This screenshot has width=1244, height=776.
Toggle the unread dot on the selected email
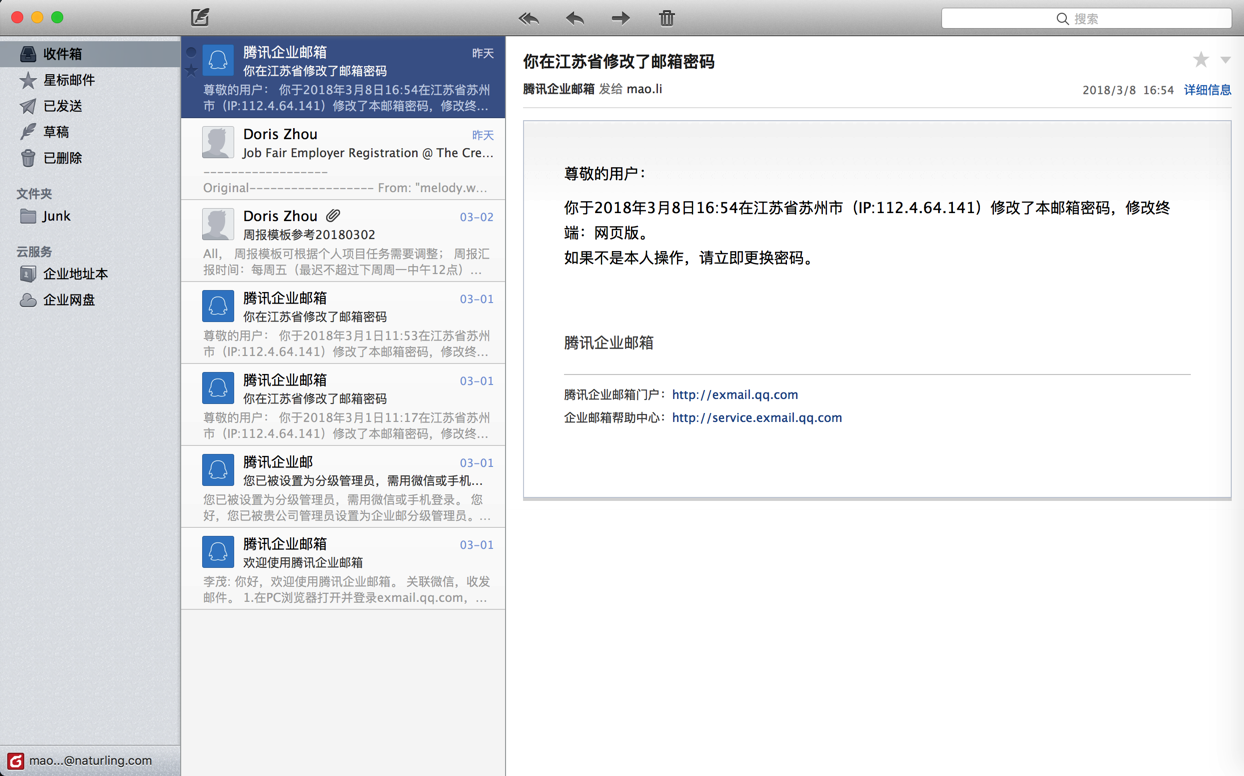point(192,52)
